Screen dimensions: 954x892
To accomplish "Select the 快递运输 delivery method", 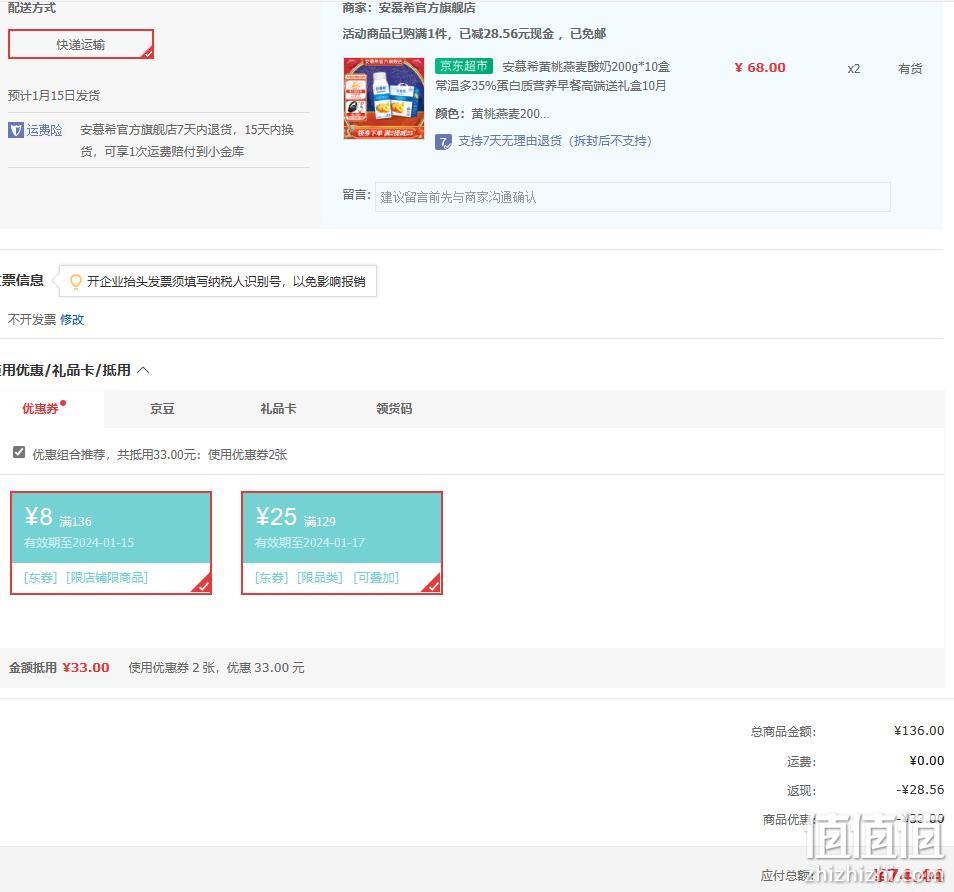I will pyautogui.click(x=81, y=44).
